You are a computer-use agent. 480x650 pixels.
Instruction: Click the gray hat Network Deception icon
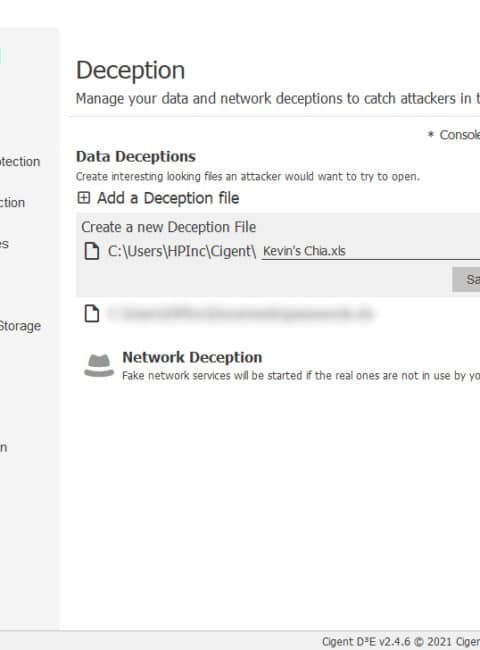coord(99,366)
